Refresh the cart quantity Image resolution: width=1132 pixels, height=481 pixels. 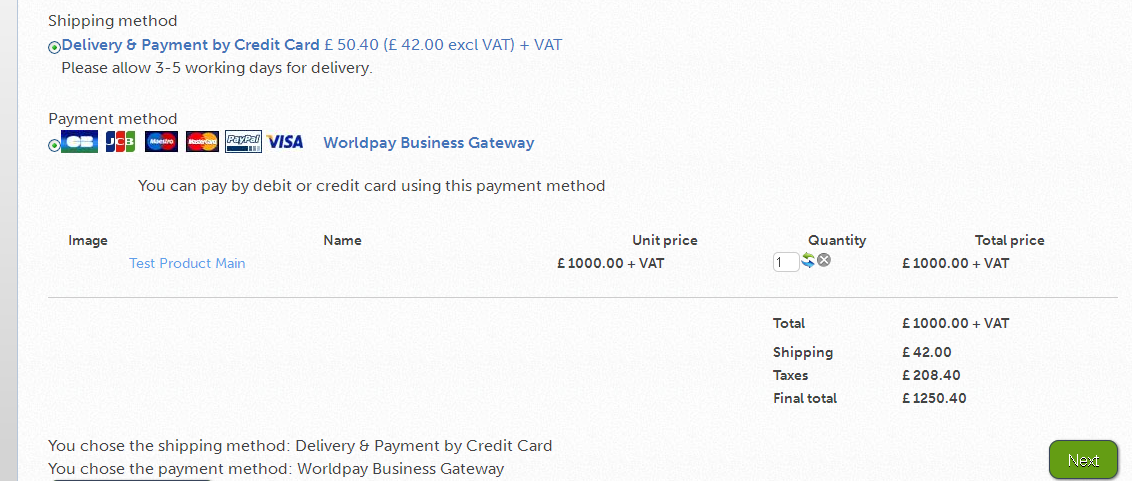coord(808,261)
